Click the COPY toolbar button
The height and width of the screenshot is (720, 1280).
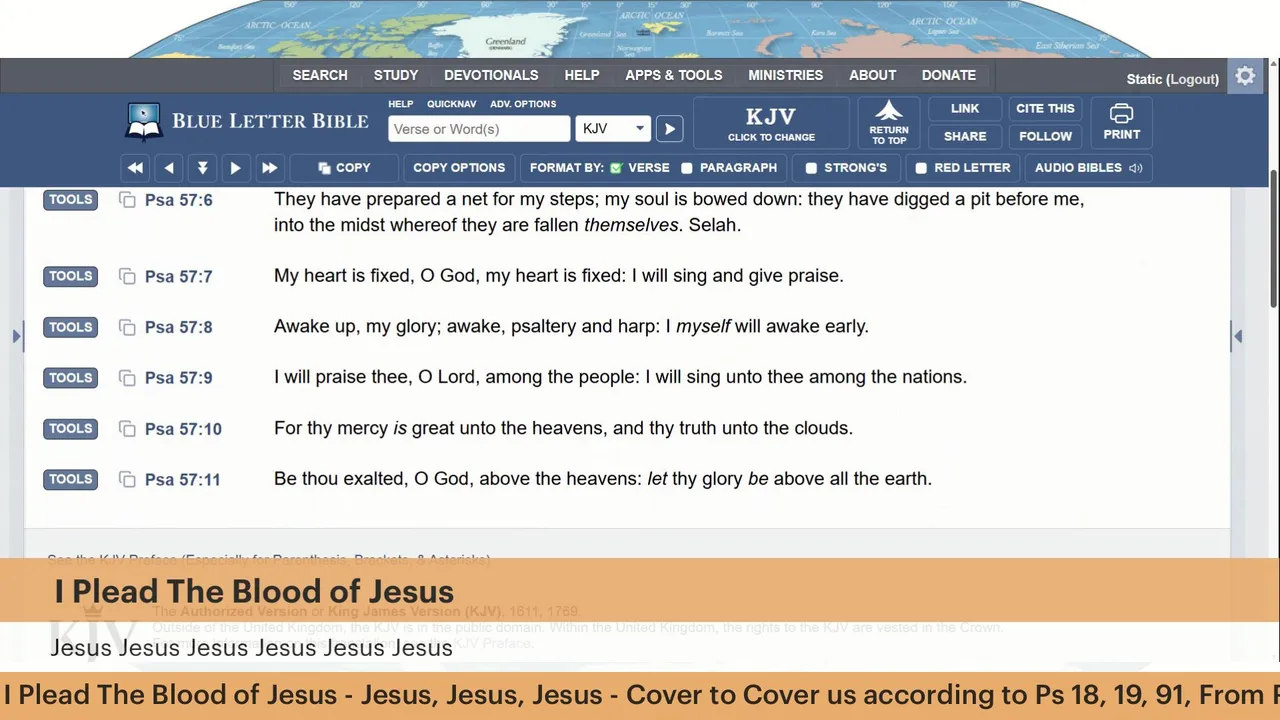pos(344,168)
